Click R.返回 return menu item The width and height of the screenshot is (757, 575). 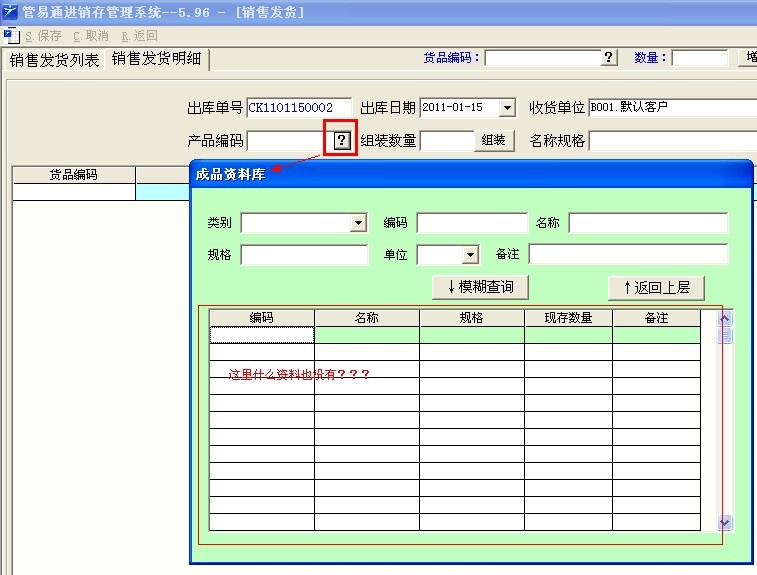(x=140, y=36)
